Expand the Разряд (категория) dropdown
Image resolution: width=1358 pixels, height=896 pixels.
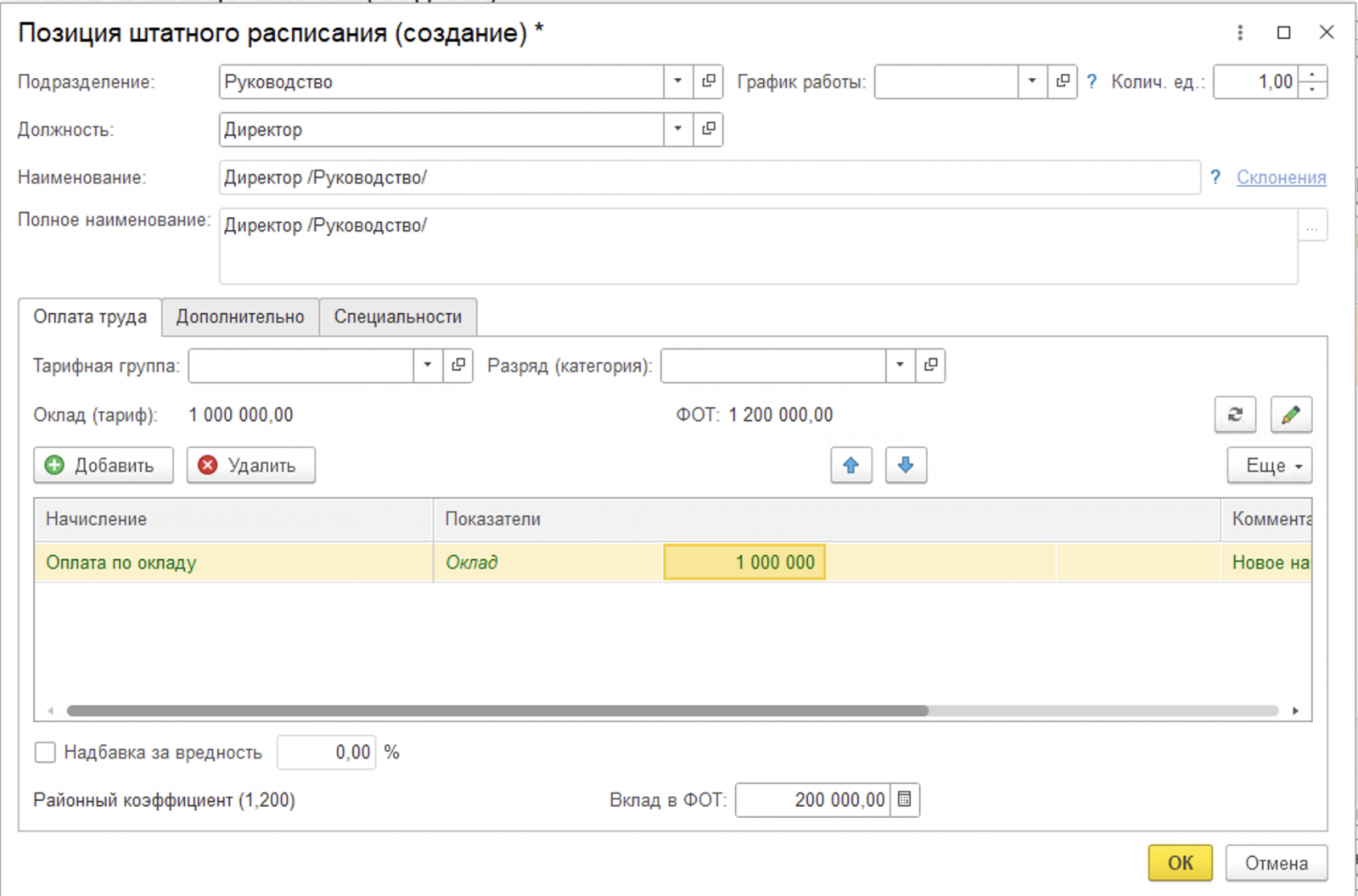click(901, 365)
